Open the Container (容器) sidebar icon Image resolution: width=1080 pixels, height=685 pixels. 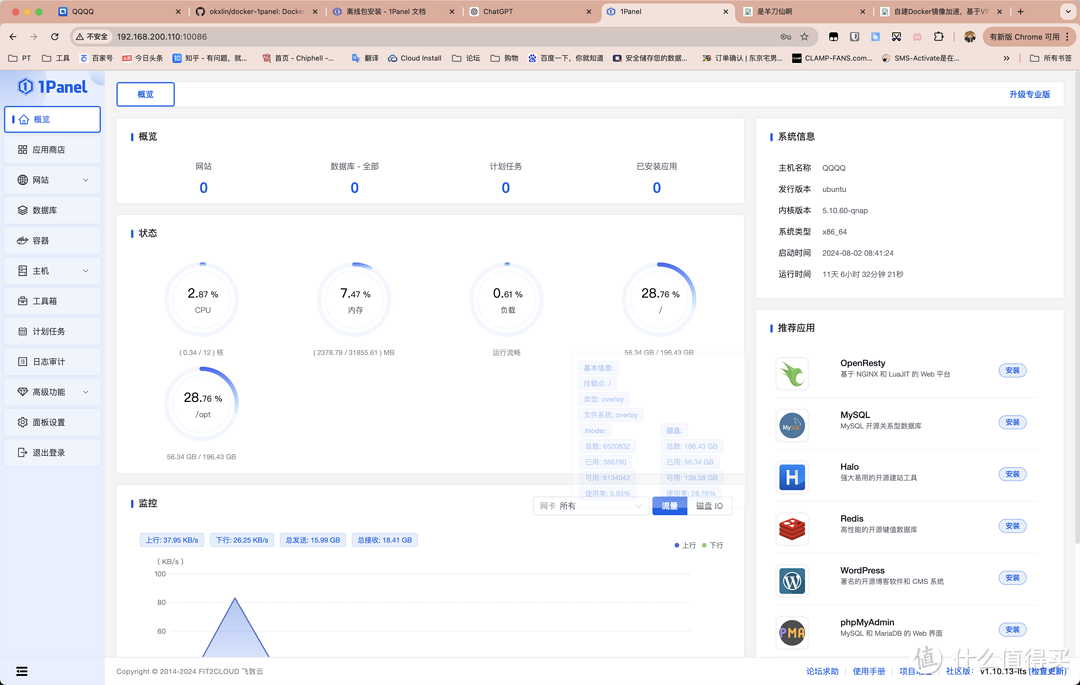click(x=23, y=241)
